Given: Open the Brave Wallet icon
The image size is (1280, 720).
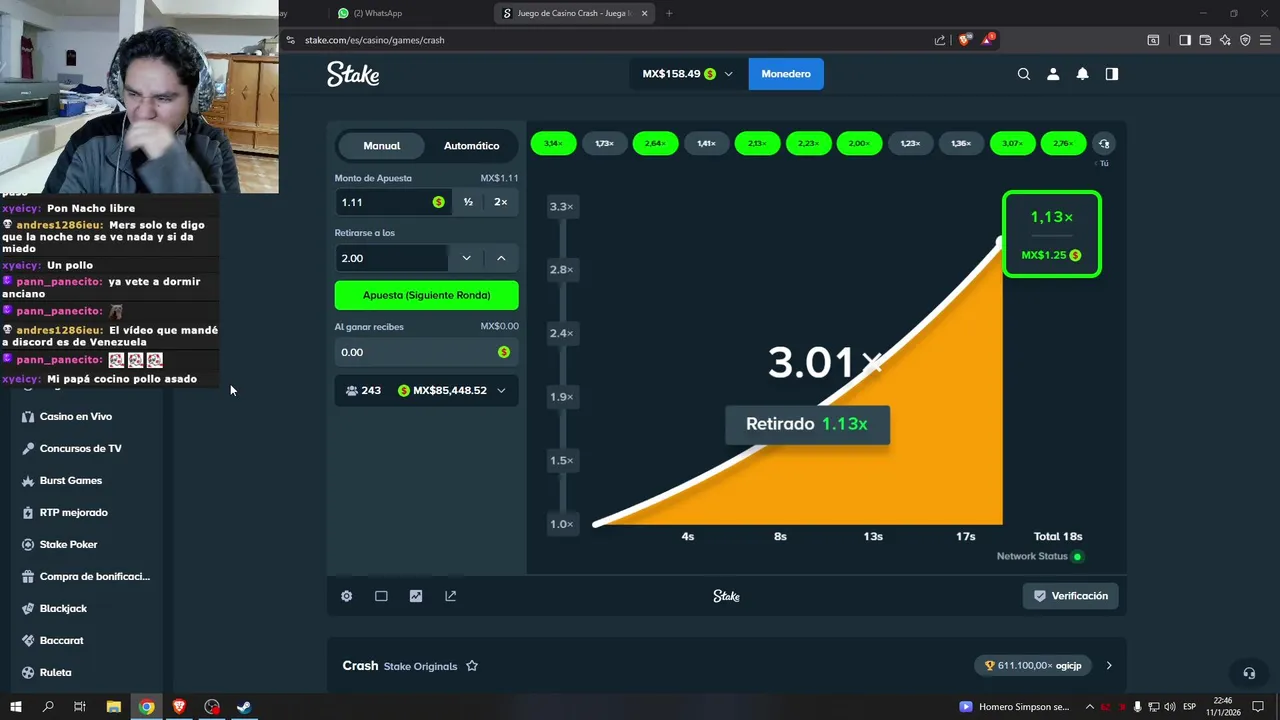Looking at the screenshot, I should pos(1205,40).
